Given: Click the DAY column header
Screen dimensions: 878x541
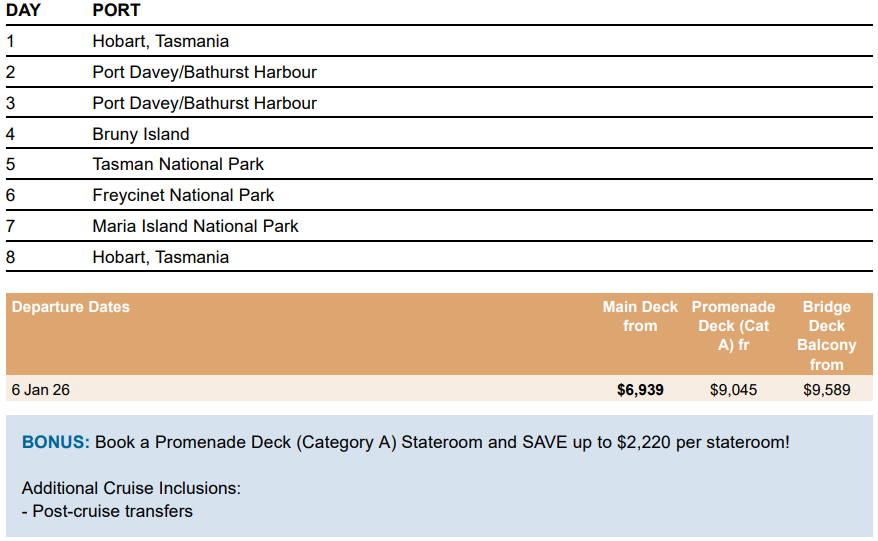Looking at the screenshot, I should [x=23, y=10].
